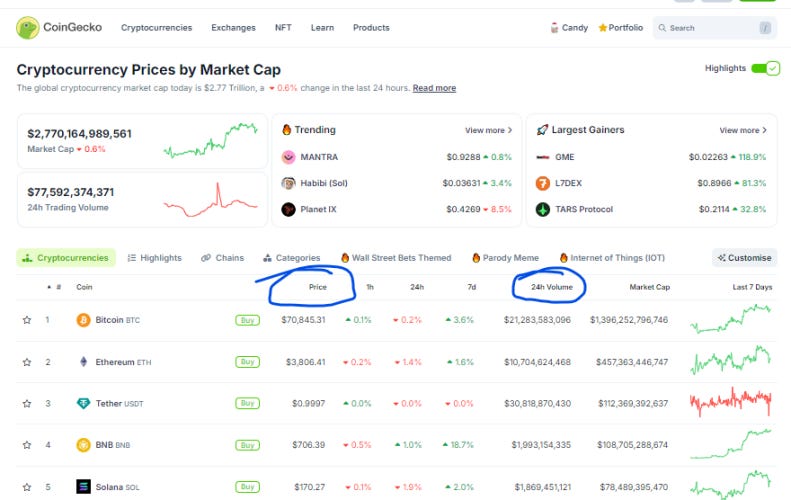Click Bitcoin market cap $1,396,252,796,746
The width and height of the screenshot is (791, 500).
[x=629, y=320]
